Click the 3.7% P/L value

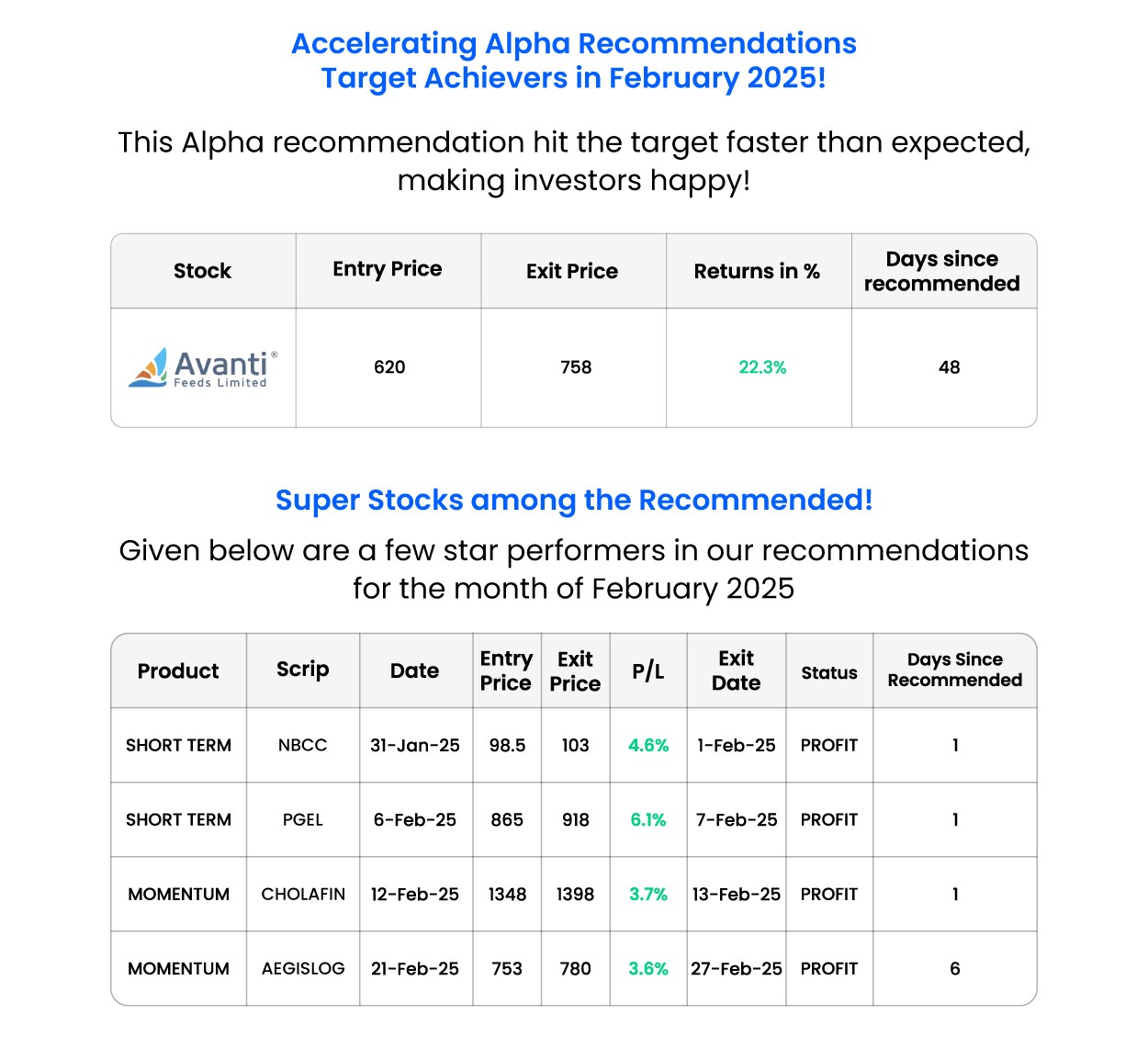pos(648,894)
